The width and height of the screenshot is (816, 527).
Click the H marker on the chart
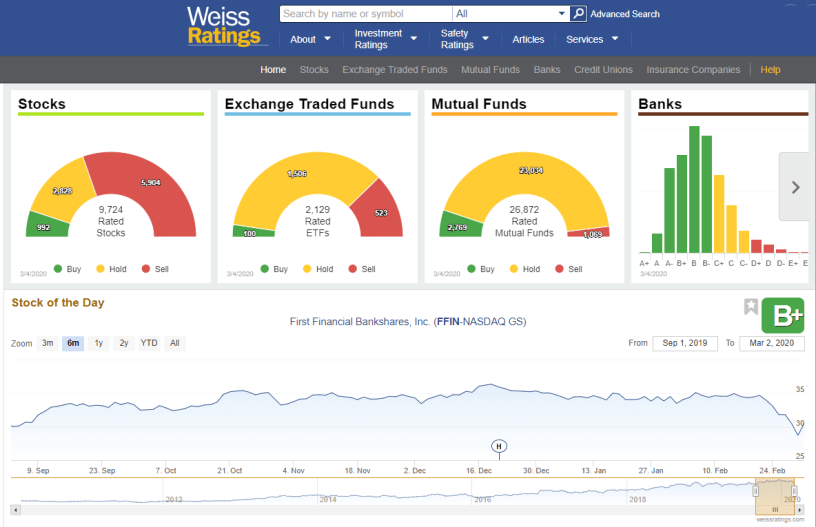(499, 446)
